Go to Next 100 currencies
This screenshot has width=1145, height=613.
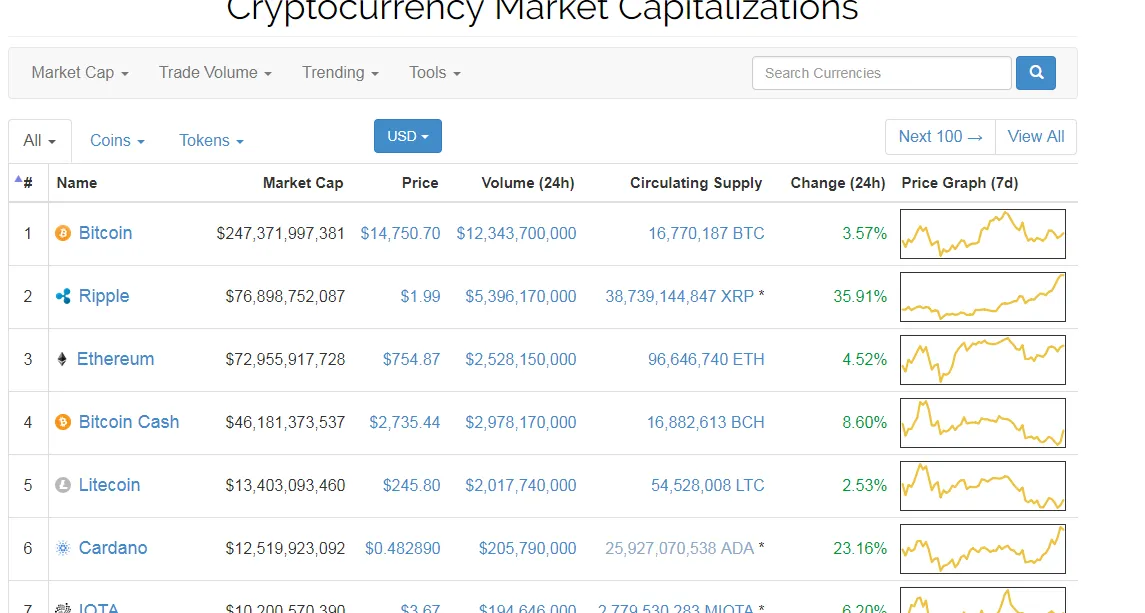point(940,137)
